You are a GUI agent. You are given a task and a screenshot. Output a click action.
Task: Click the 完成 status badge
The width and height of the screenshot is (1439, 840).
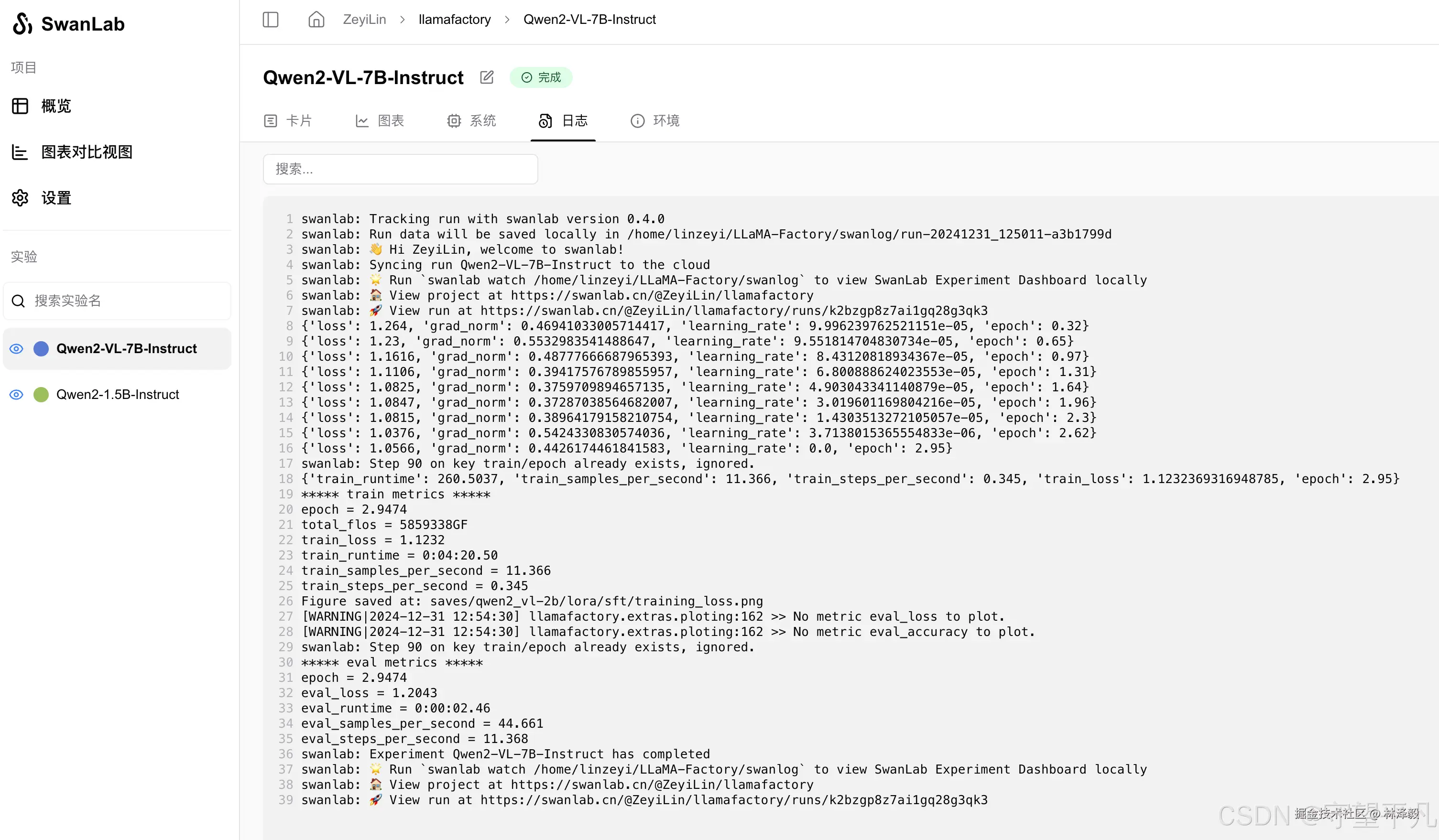[x=541, y=77]
